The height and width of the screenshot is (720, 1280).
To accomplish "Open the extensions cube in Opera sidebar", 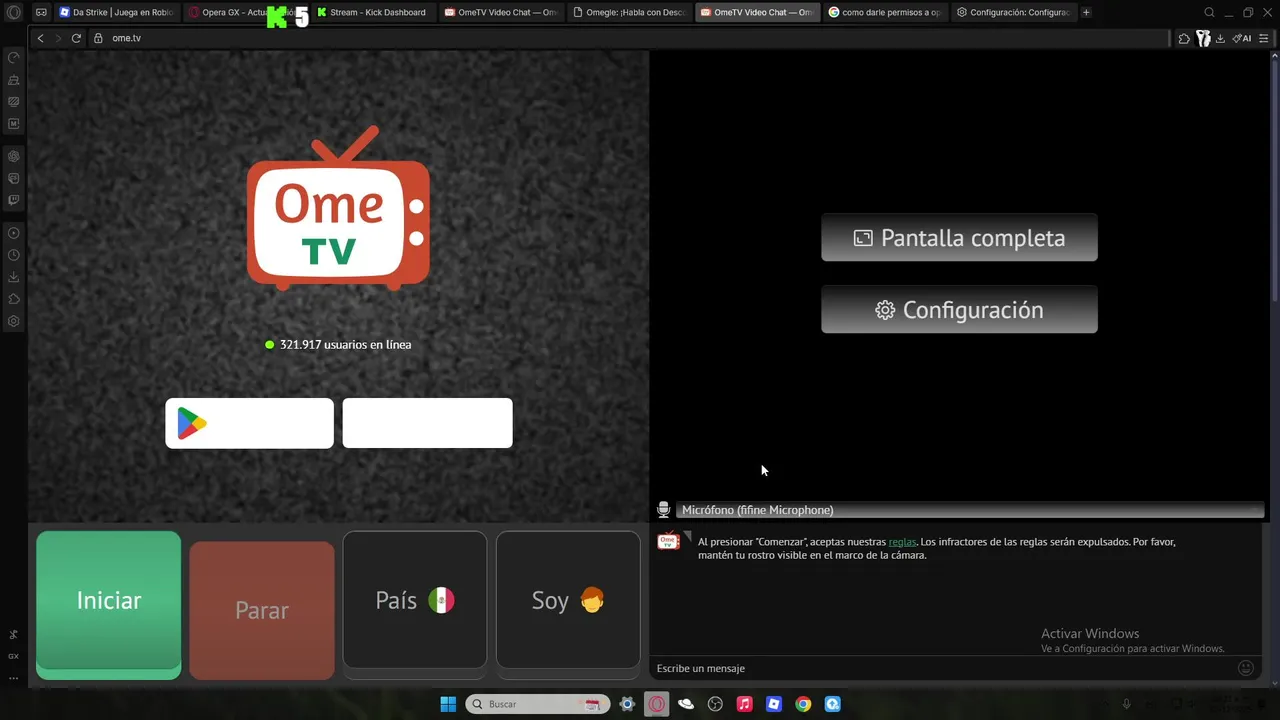I will pyautogui.click(x=14, y=299).
